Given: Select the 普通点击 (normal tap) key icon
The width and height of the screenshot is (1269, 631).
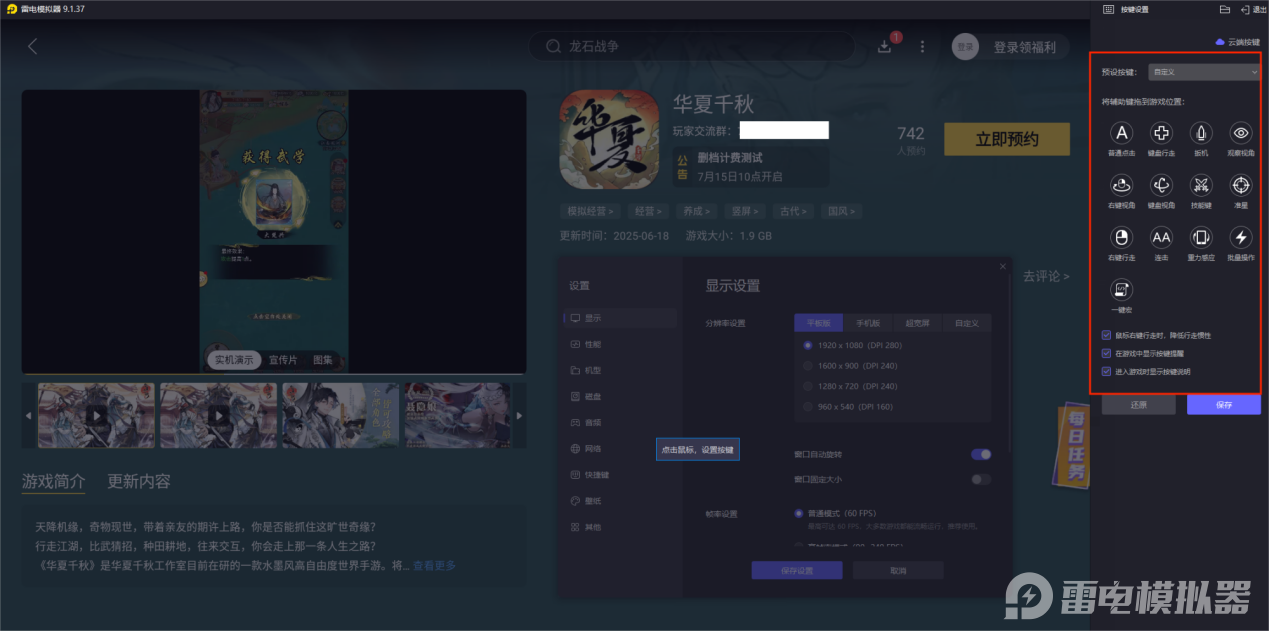Looking at the screenshot, I should tap(1122, 133).
